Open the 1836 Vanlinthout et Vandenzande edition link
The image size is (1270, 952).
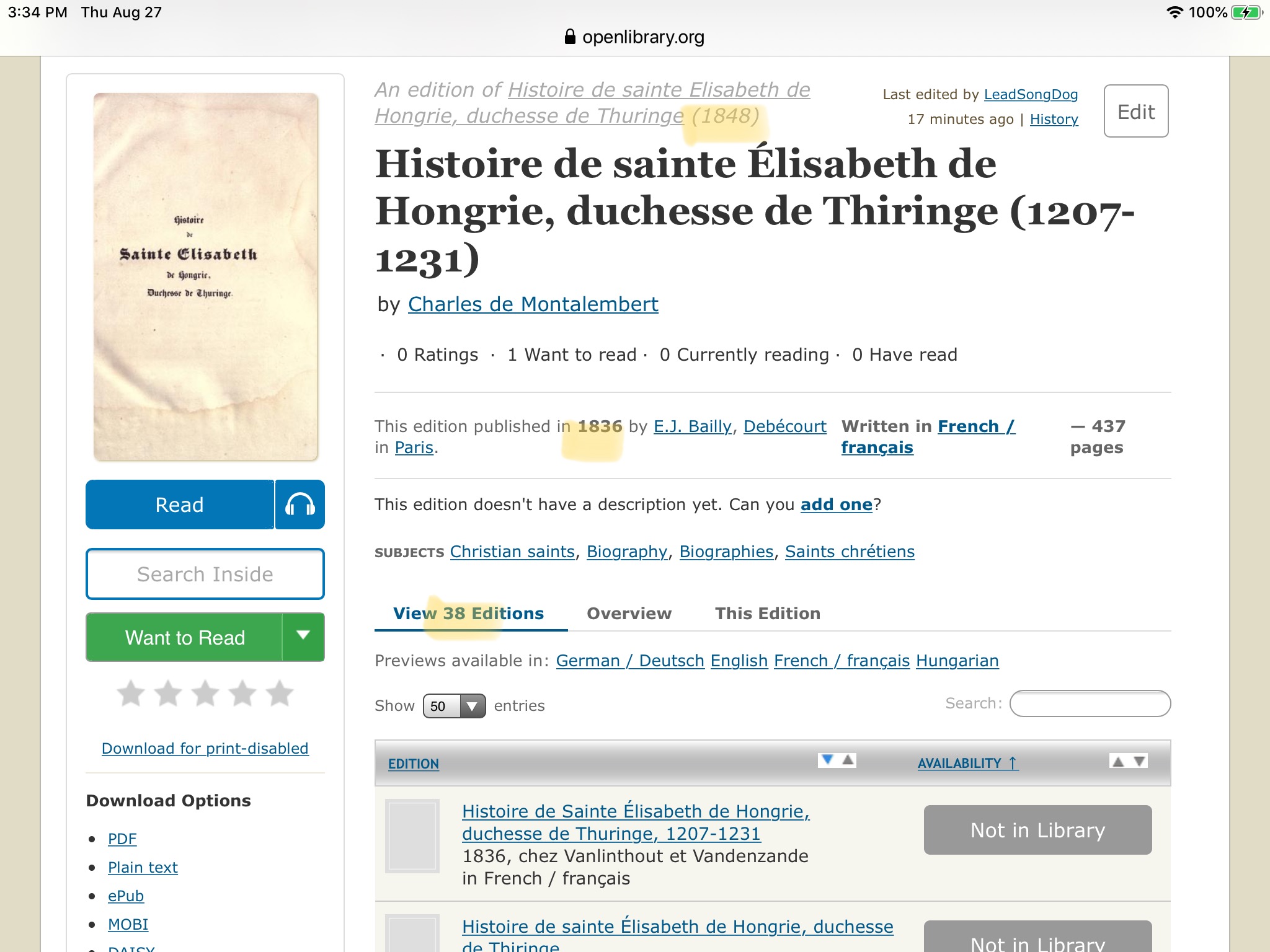pos(636,822)
